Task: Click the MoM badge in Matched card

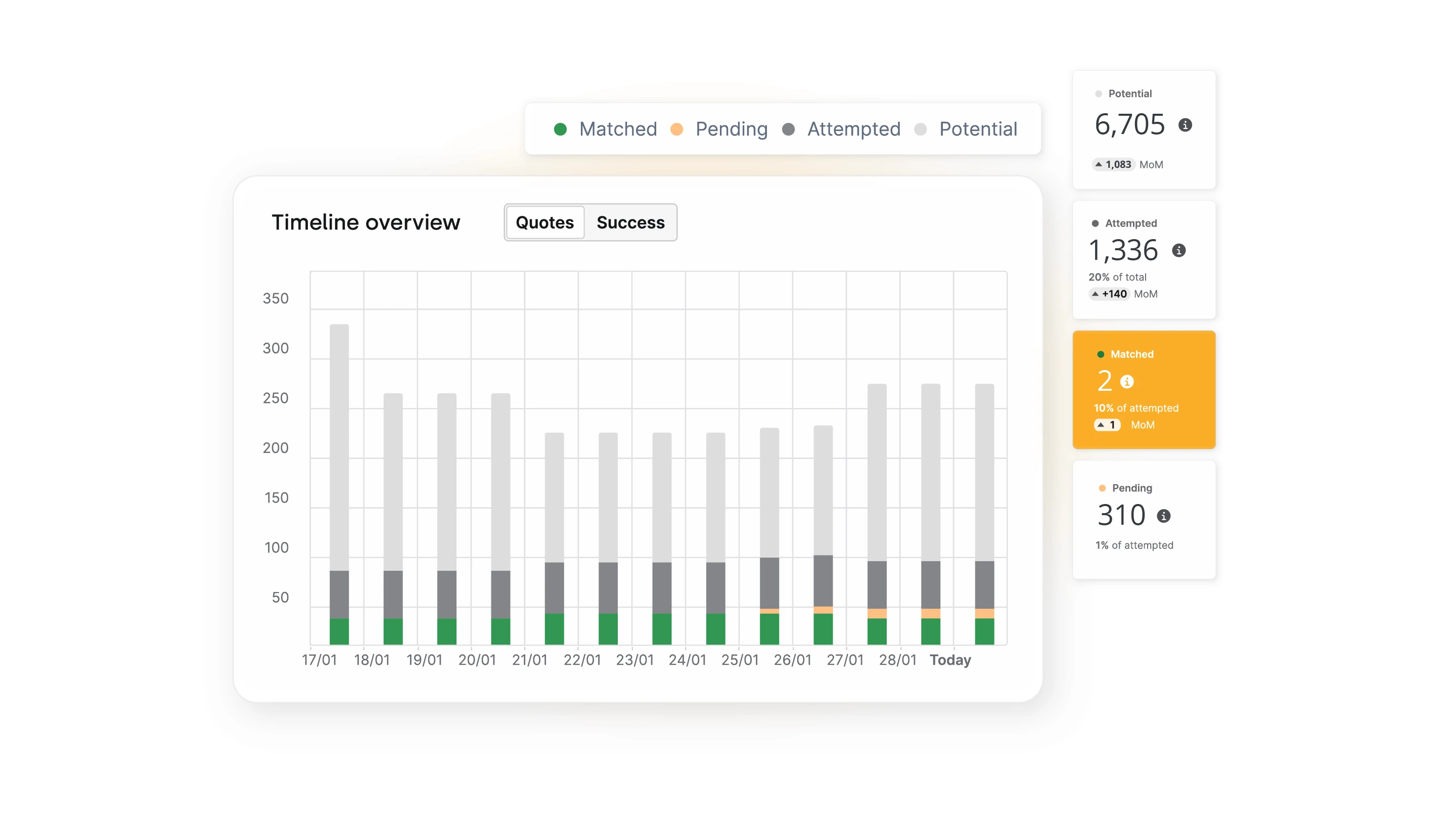Action: click(1107, 425)
